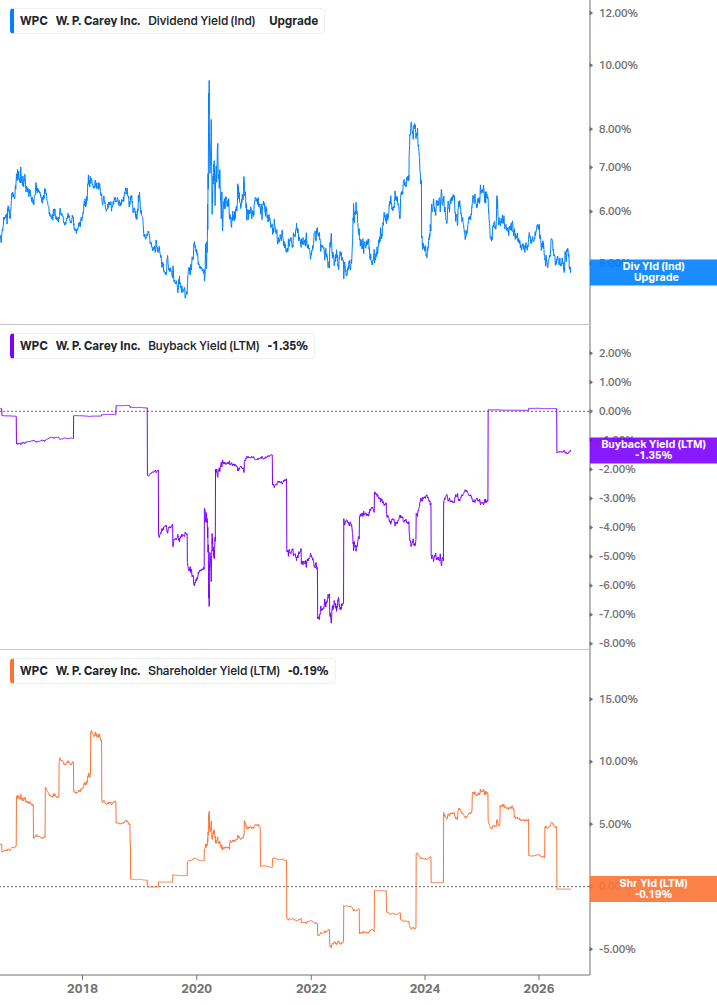Select the Buyback Yield (LTM) legend label

(204, 346)
